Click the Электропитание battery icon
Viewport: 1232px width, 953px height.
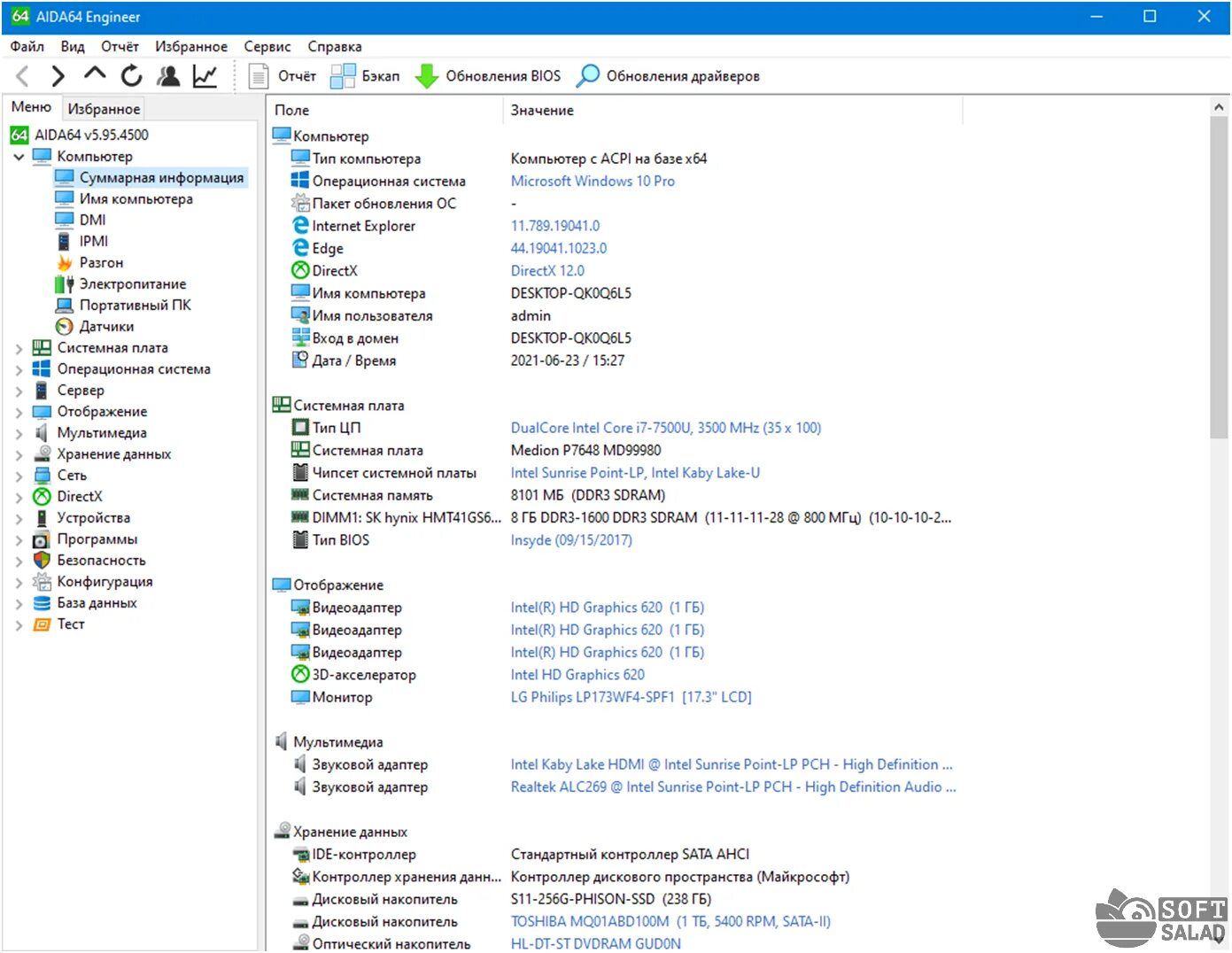pyautogui.click(x=64, y=283)
